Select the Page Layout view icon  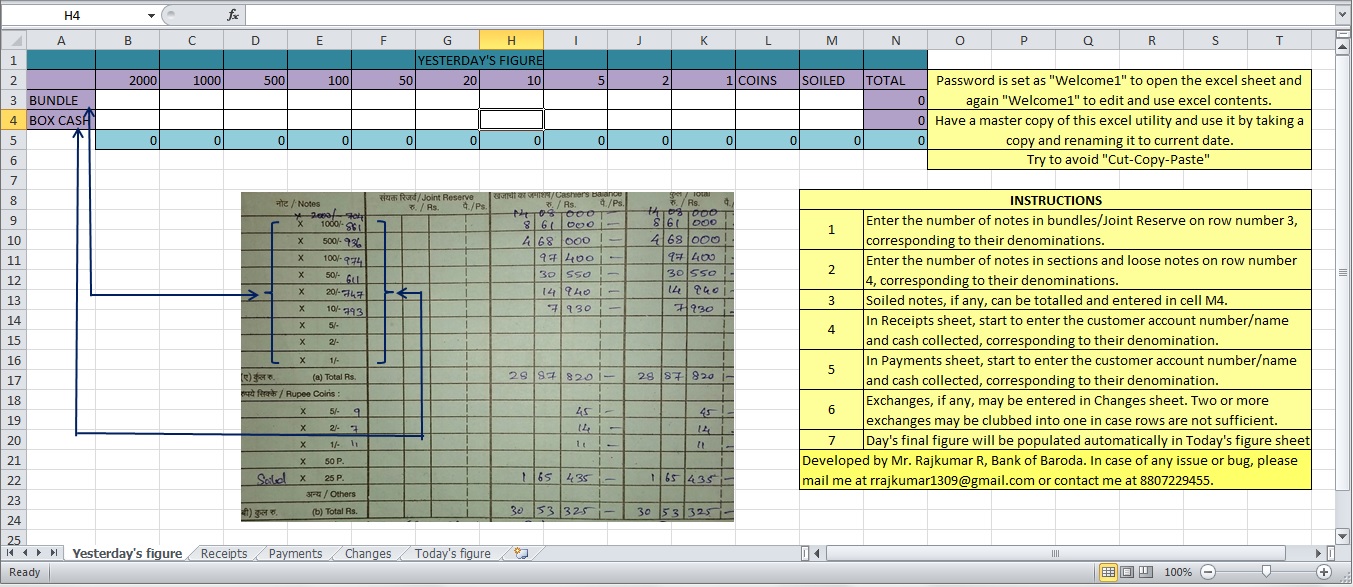(1125, 571)
